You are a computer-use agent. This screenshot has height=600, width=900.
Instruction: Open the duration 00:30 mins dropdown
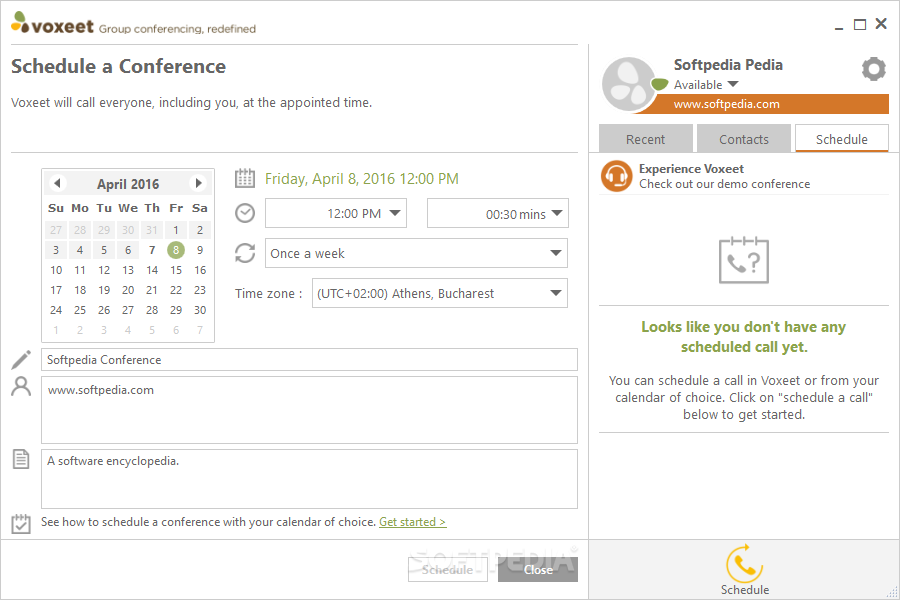pyautogui.click(x=498, y=214)
